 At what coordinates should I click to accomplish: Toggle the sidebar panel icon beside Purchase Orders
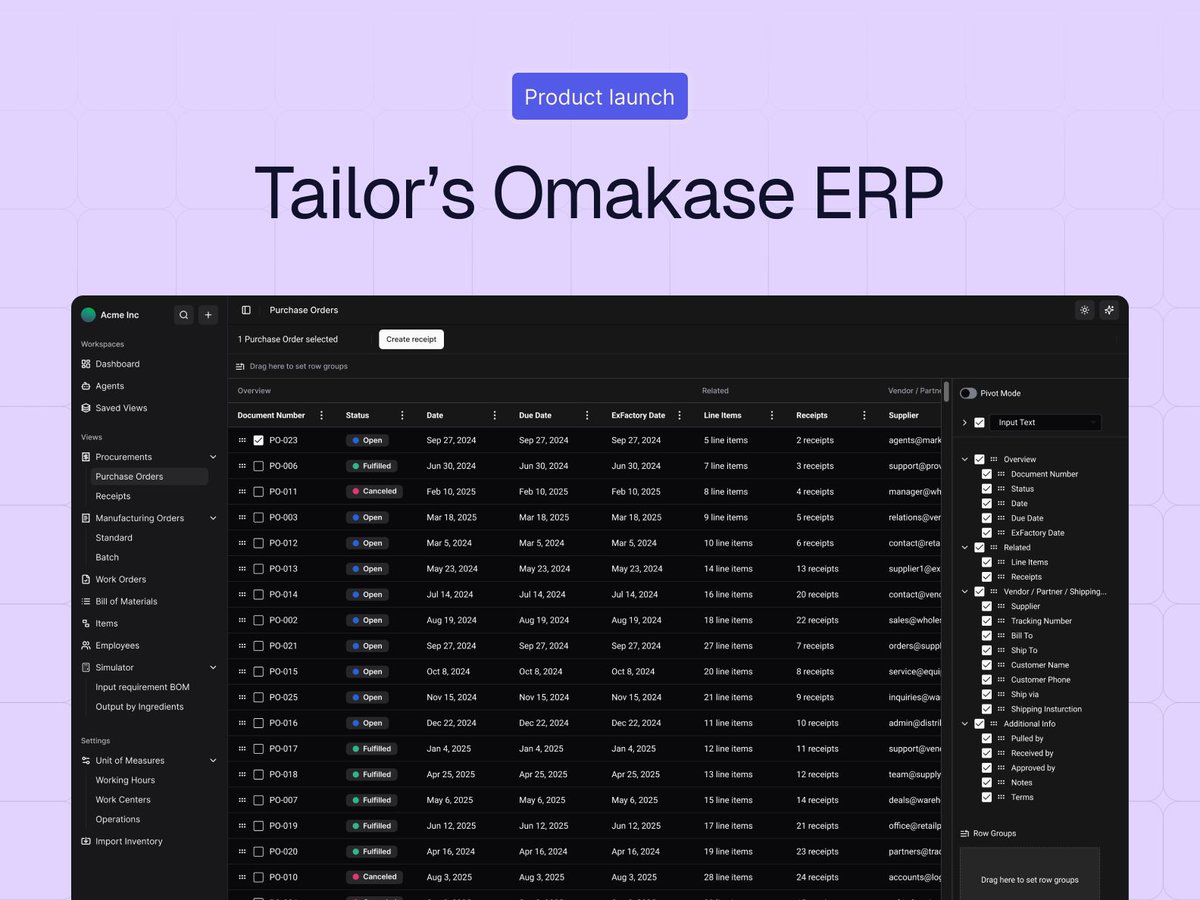click(x=246, y=310)
